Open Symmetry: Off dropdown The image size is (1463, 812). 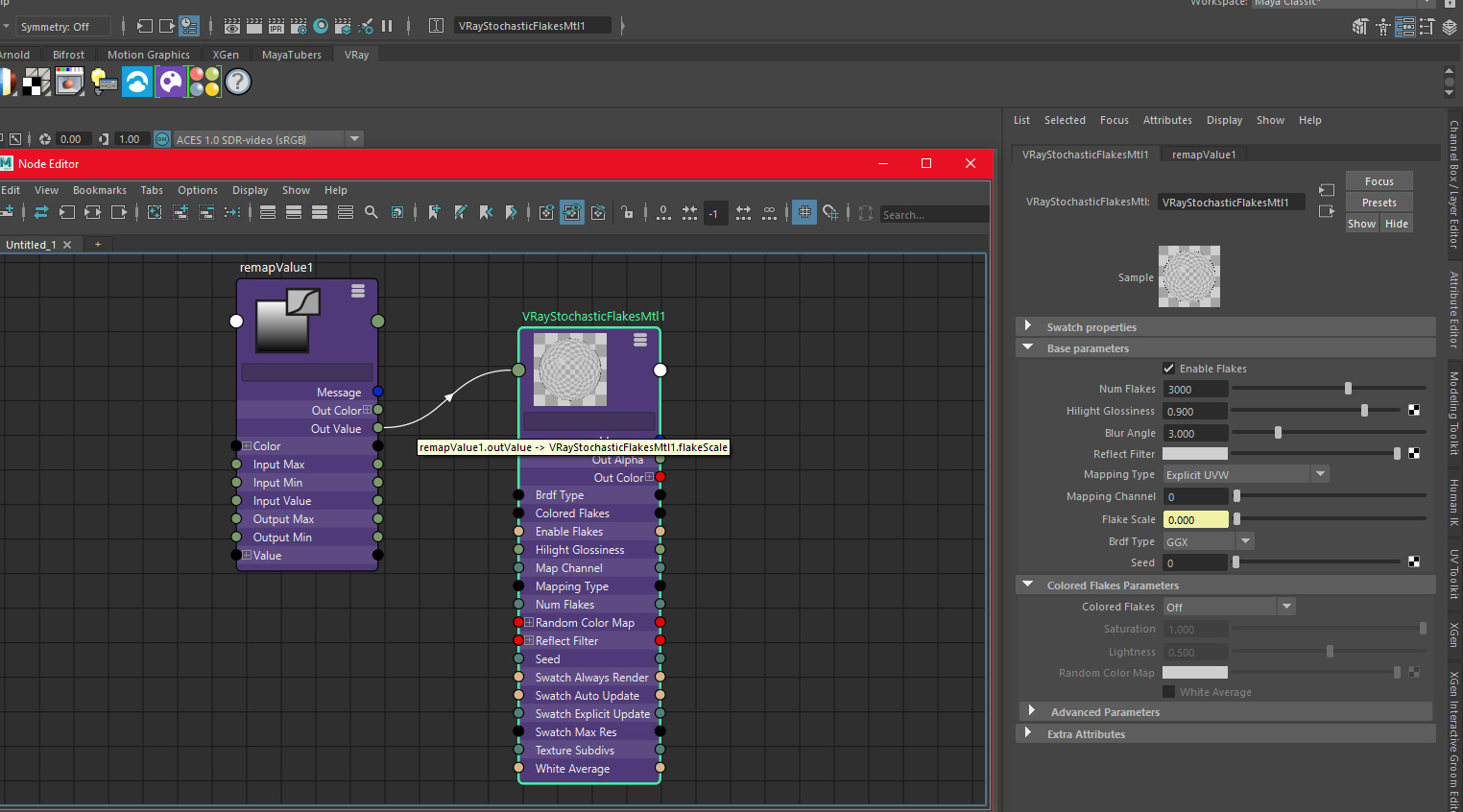point(61,26)
